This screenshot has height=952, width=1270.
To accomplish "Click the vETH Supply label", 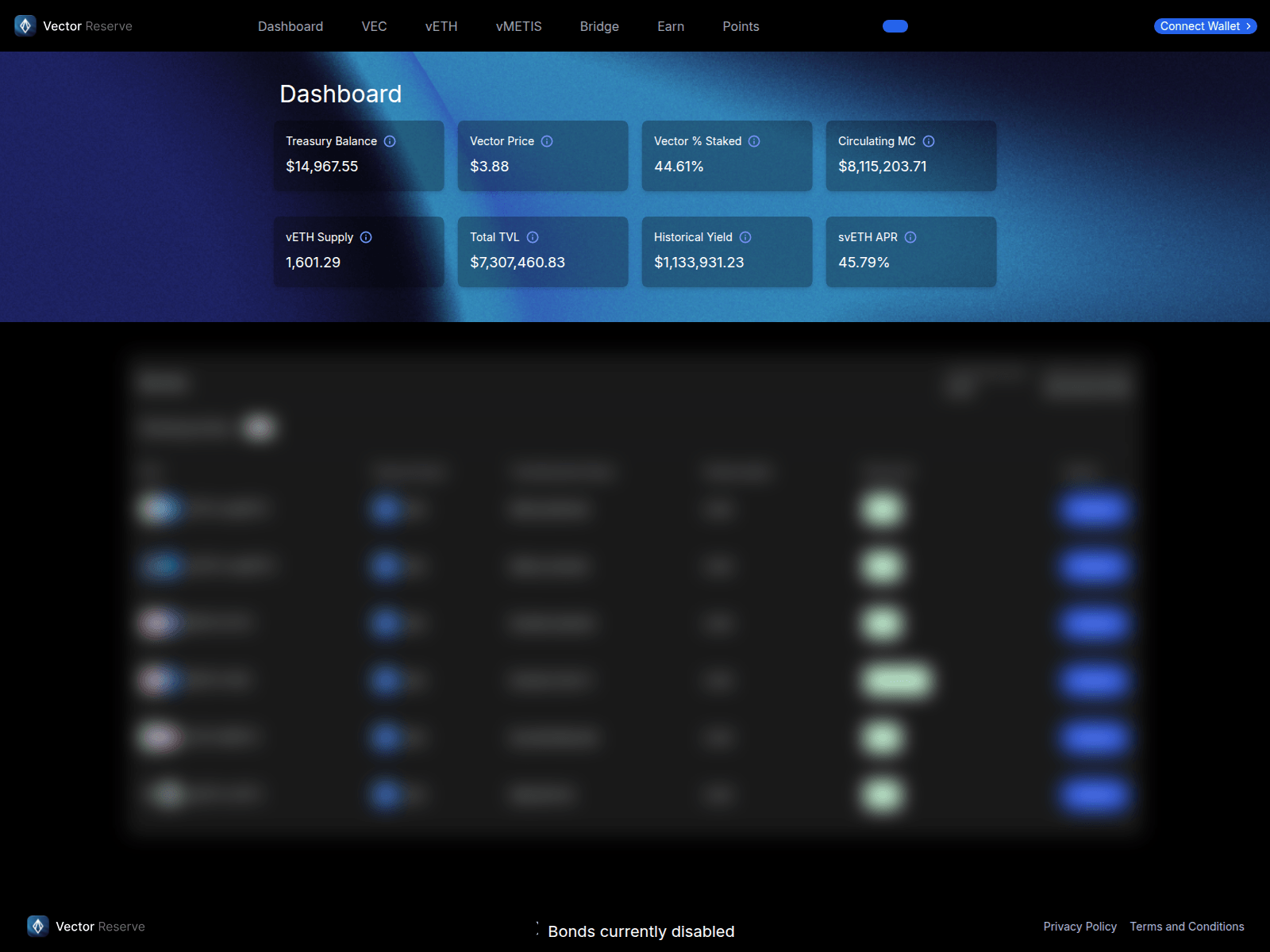I will click(x=319, y=237).
